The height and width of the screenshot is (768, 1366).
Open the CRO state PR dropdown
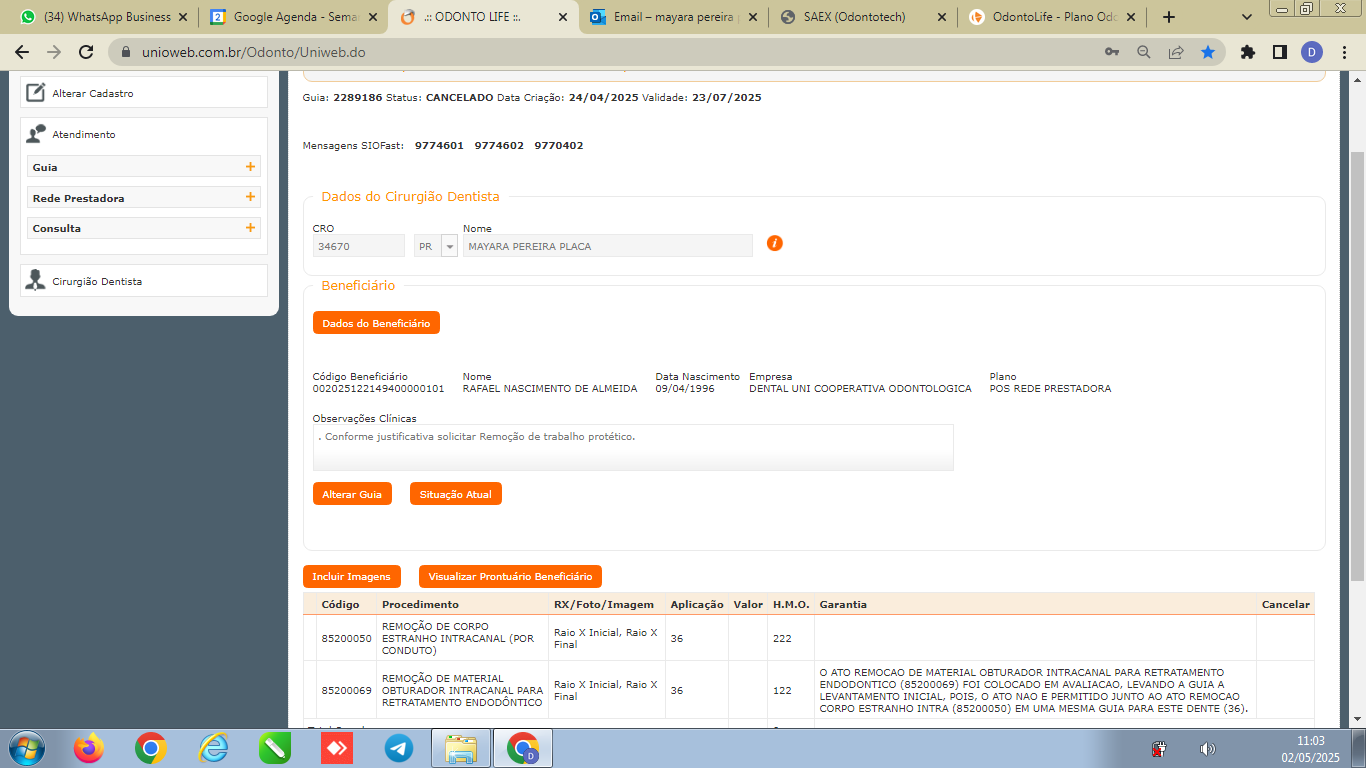tap(449, 246)
